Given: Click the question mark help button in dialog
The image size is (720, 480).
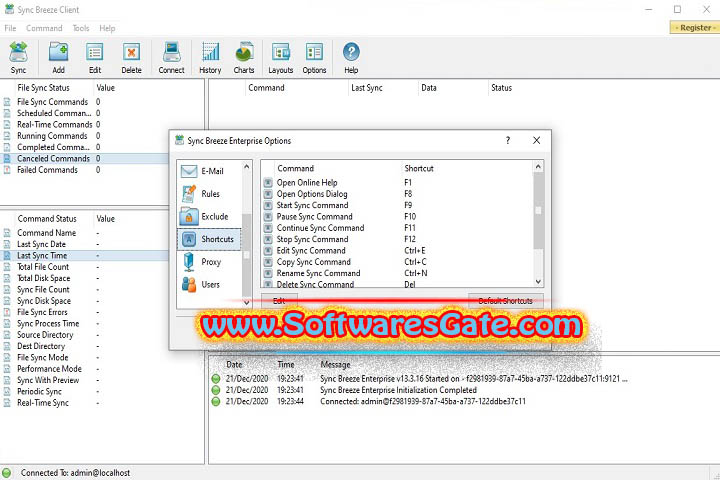Looking at the screenshot, I should (x=508, y=141).
